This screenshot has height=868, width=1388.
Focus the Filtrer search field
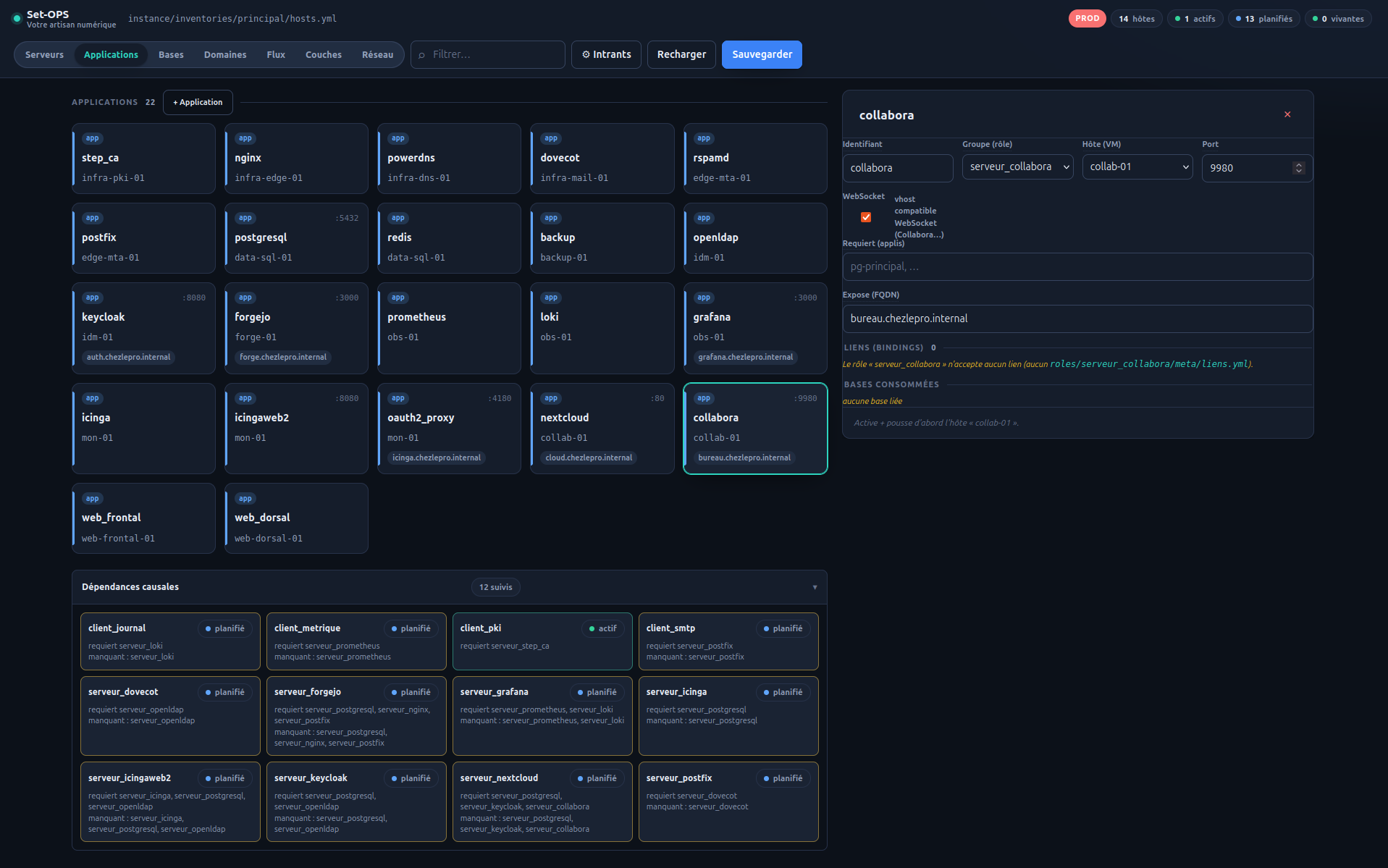tap(488, 54)
